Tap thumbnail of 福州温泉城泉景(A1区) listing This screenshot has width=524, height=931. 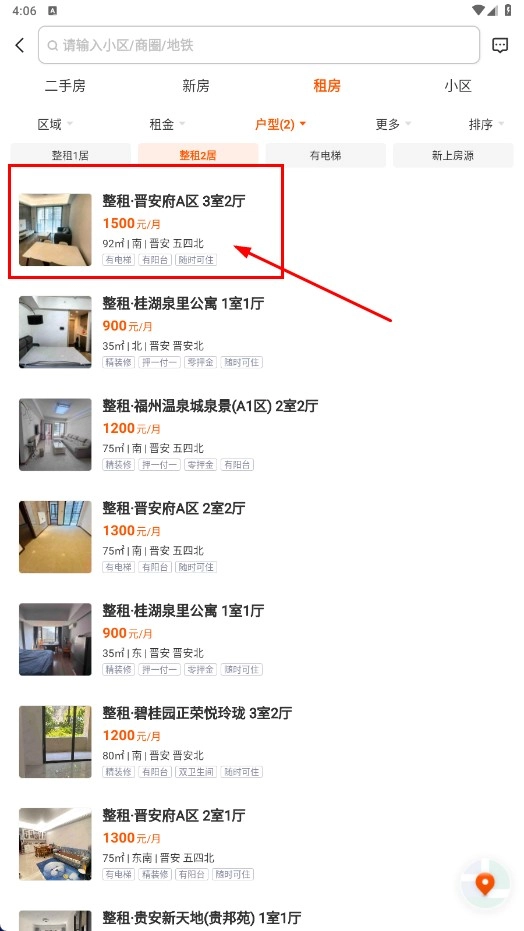point(55,435)
